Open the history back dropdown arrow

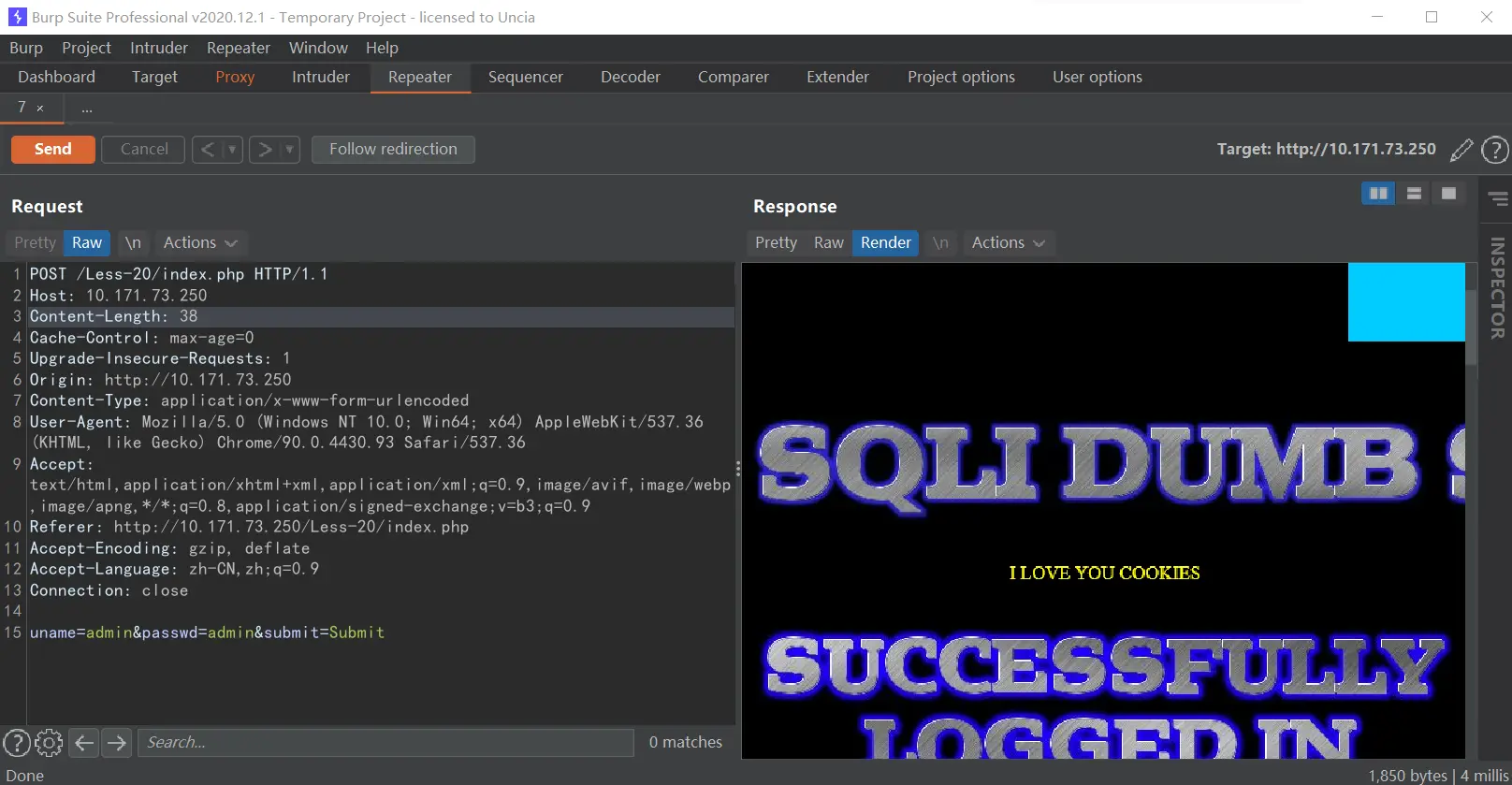tap(232, 150)
